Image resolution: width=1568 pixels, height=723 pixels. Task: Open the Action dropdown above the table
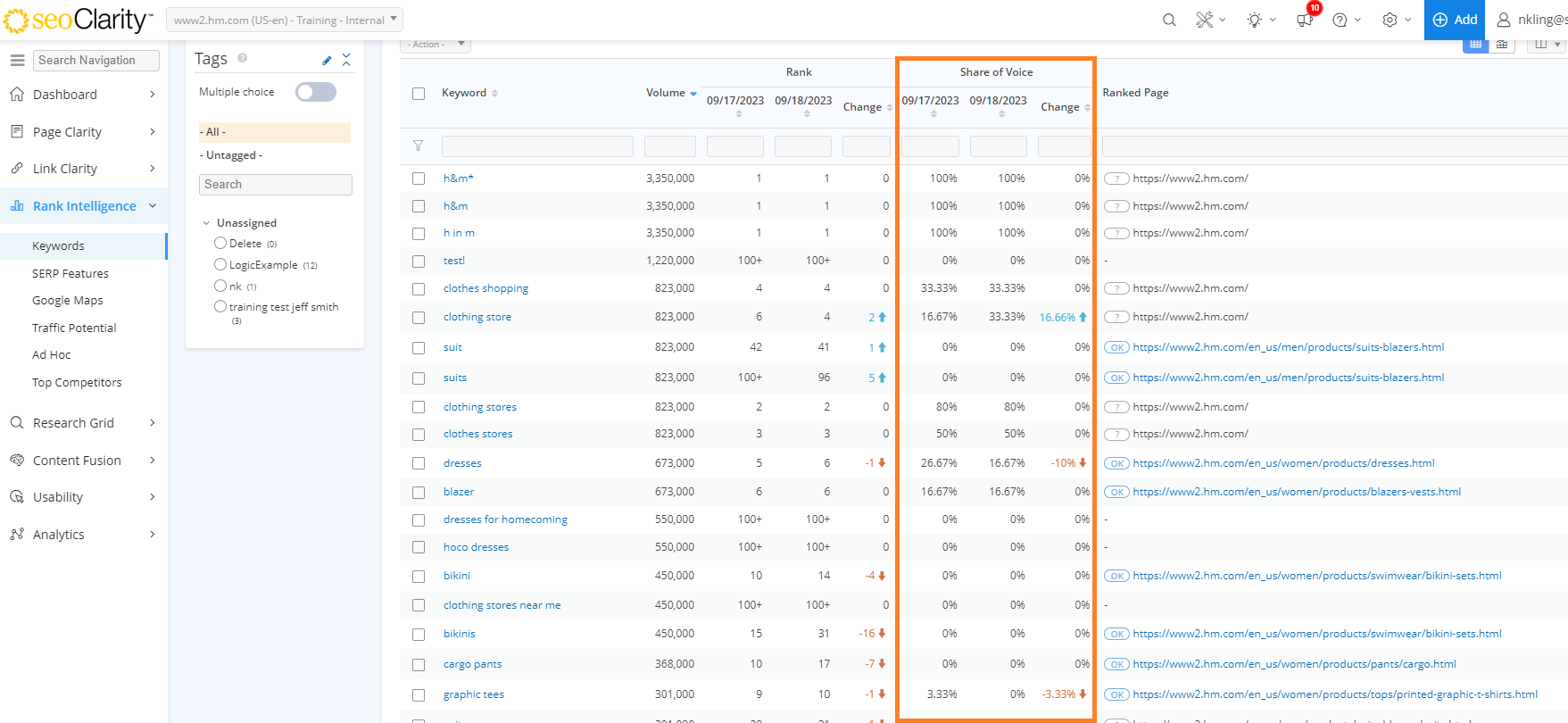pyautogui.click(x=435, y=44)
